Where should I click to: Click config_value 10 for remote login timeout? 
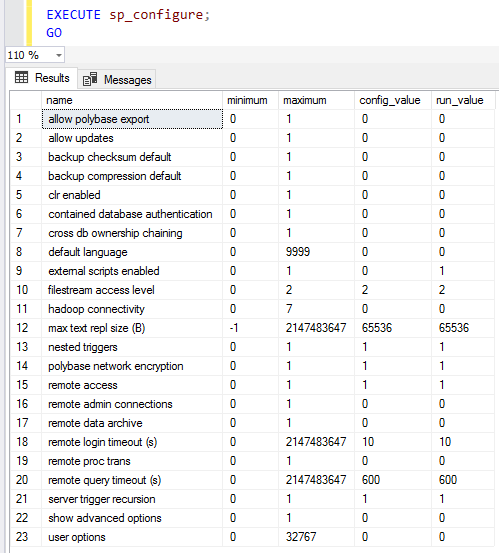393,442
